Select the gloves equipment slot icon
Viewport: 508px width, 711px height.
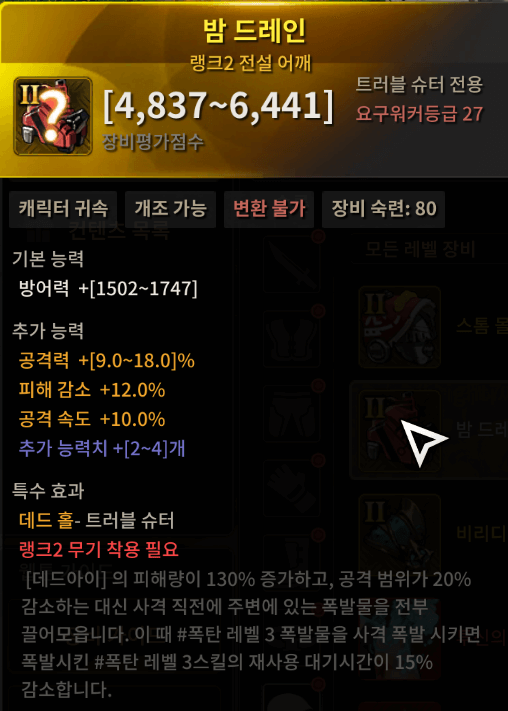tap(291, 488)
